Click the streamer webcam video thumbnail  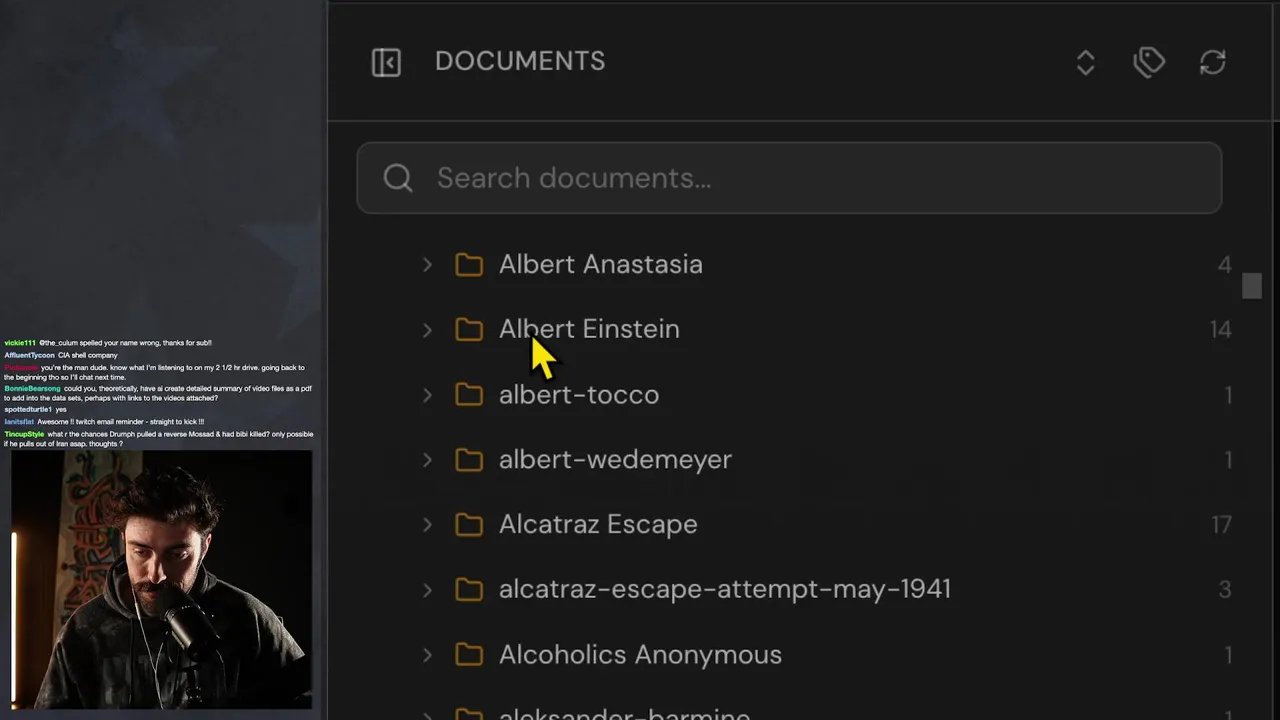click(x=162, y=580)
